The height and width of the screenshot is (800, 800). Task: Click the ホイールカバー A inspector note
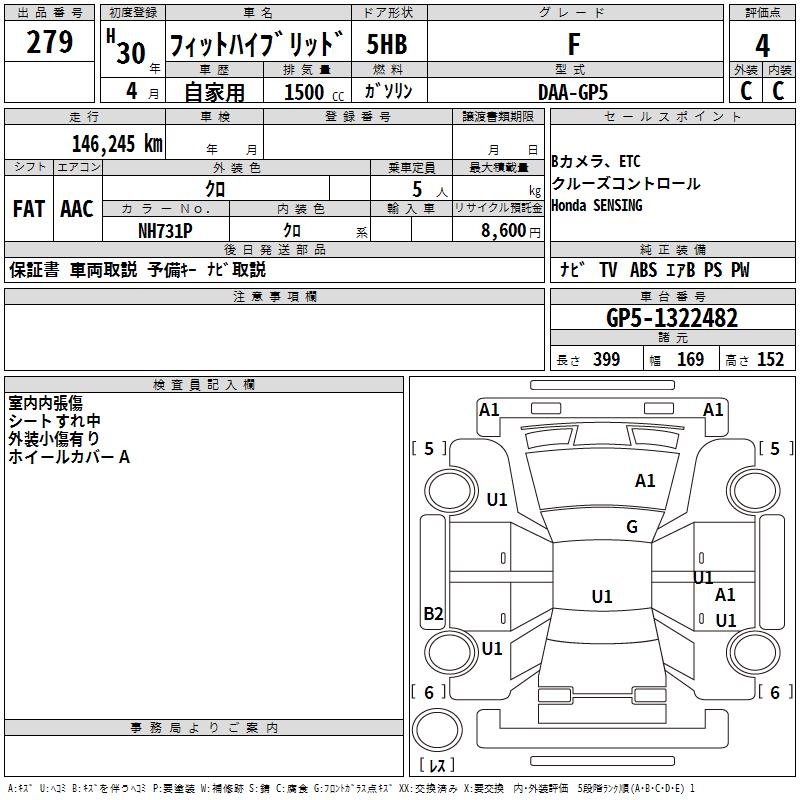pos(69,457)
